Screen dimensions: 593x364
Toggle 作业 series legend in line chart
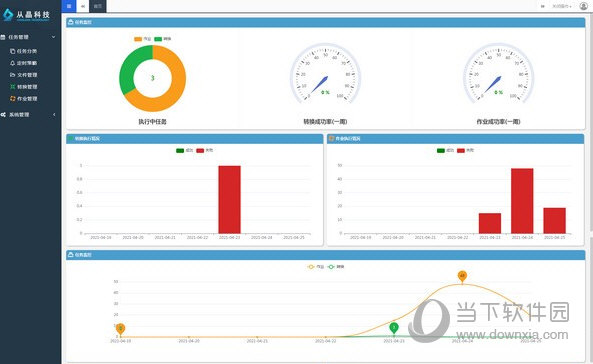[x=316, y=267]
